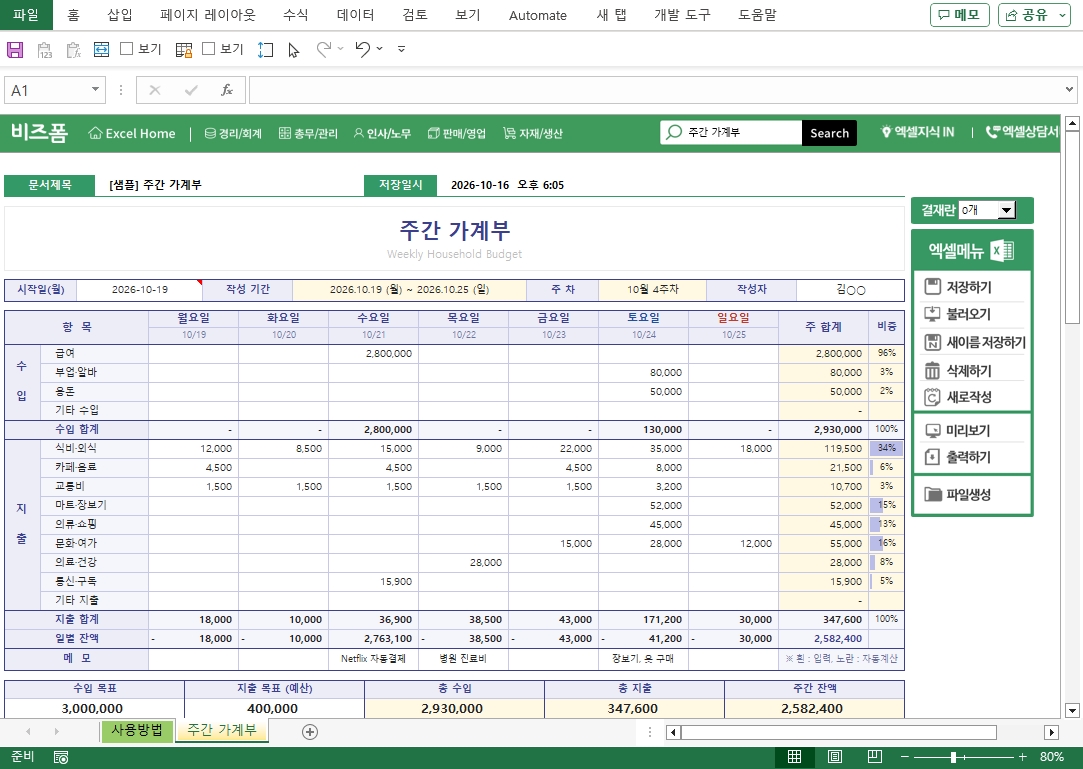Click the 불러오기 load icon

coord(932,314)
